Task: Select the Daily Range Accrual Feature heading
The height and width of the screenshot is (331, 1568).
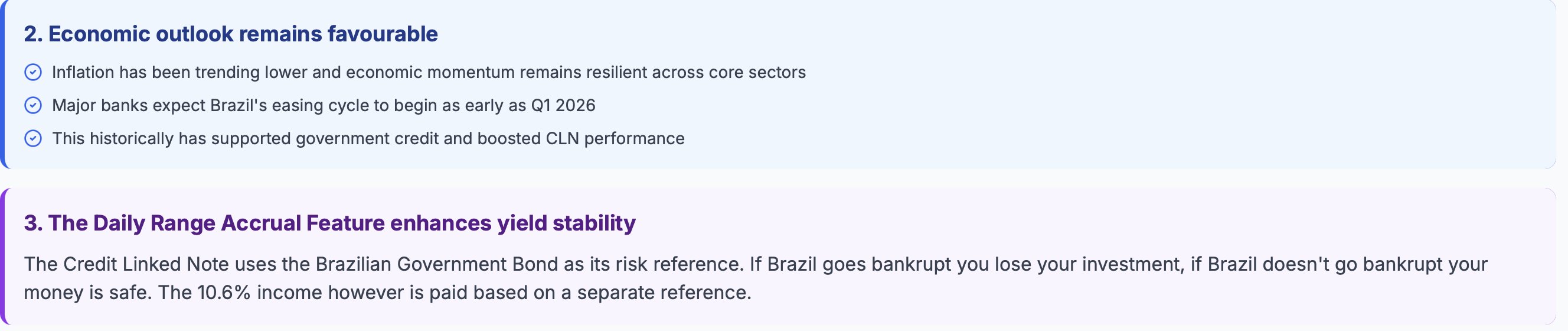Action: pos(329,223)
